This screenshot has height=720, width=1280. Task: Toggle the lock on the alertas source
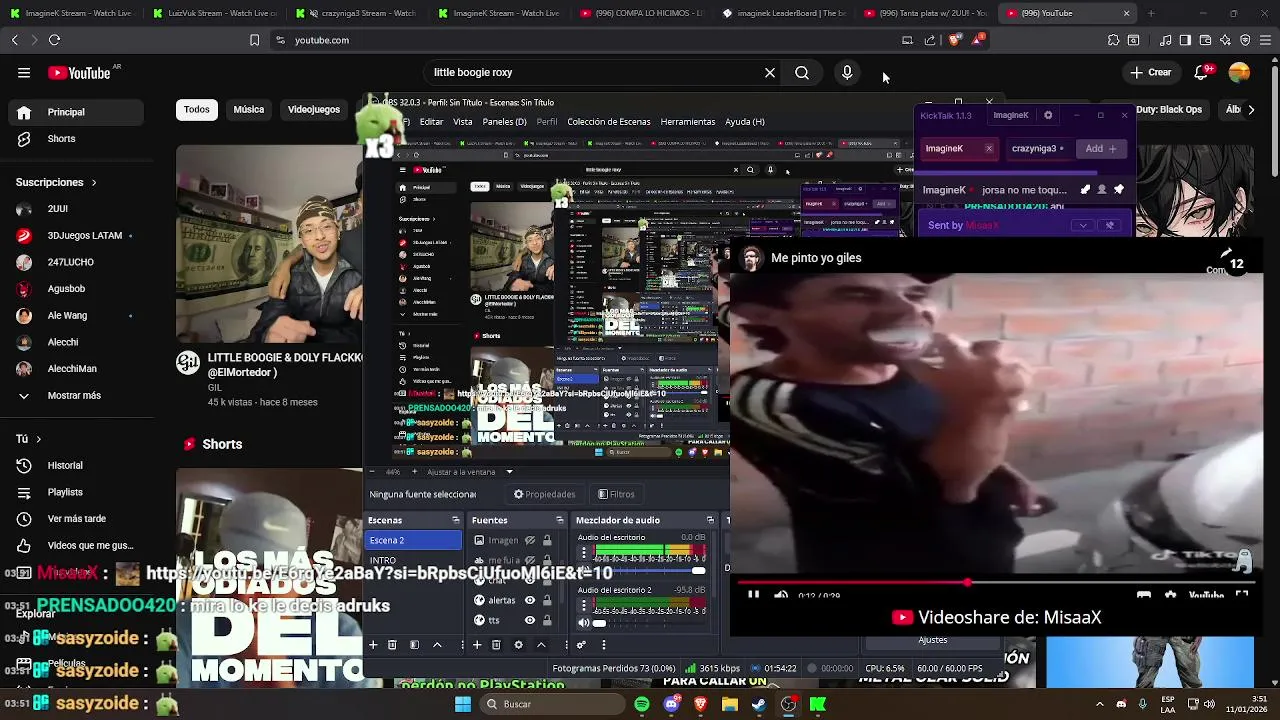(546, 600)
